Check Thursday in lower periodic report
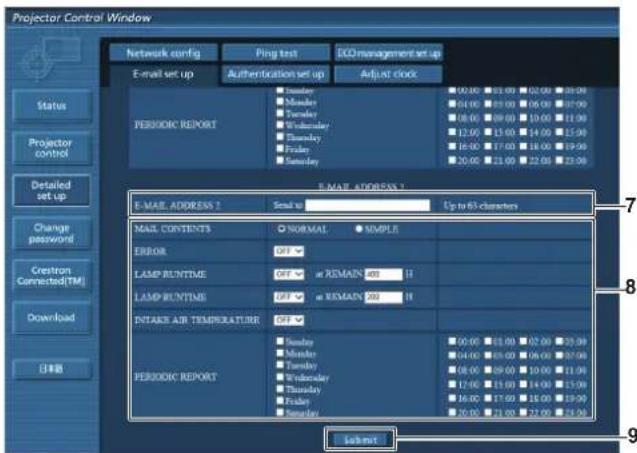 (280, 389)
